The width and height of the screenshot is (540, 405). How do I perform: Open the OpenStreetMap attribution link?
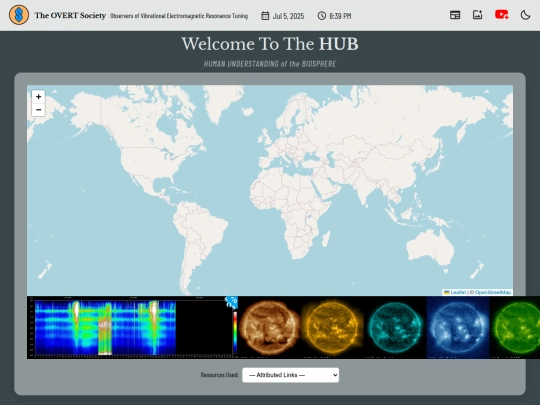click(492, 292)
